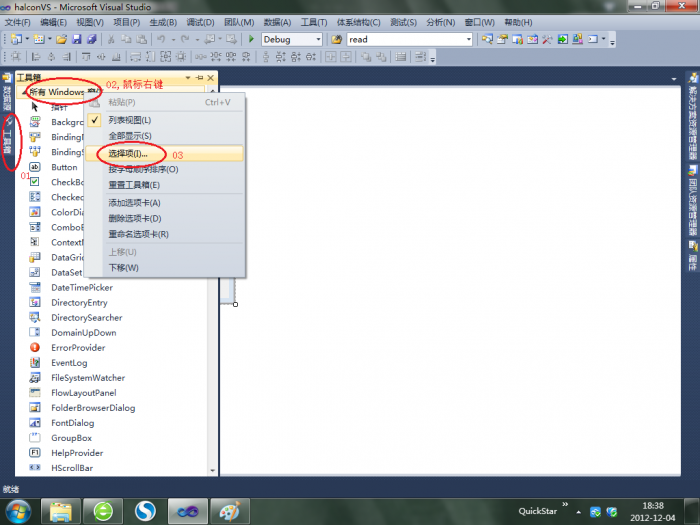Image resolution: width=700 pixels, height=525 pixels.
Task: Click the taskbar clock showing 18:38
Action: (653, 512)
